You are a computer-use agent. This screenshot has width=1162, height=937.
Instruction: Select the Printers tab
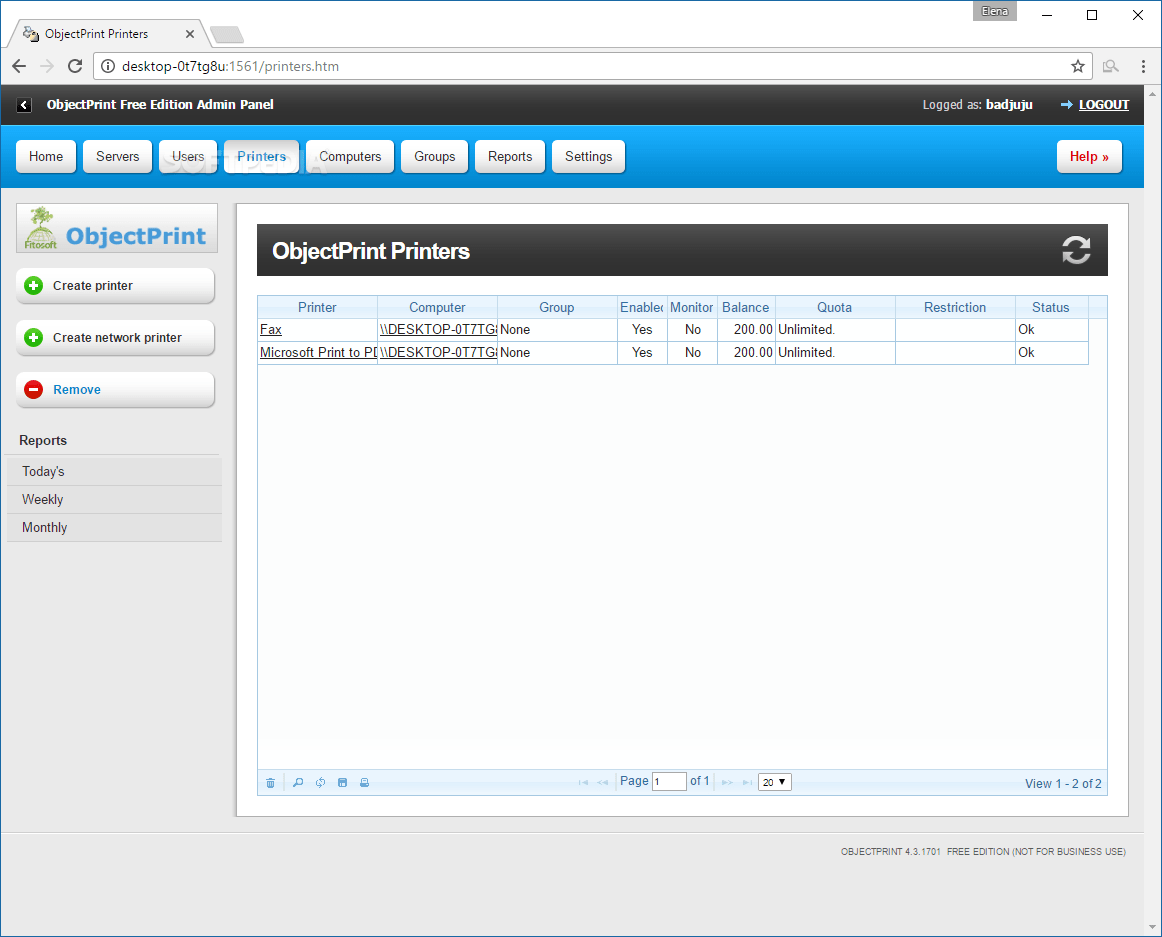(262, 156)
